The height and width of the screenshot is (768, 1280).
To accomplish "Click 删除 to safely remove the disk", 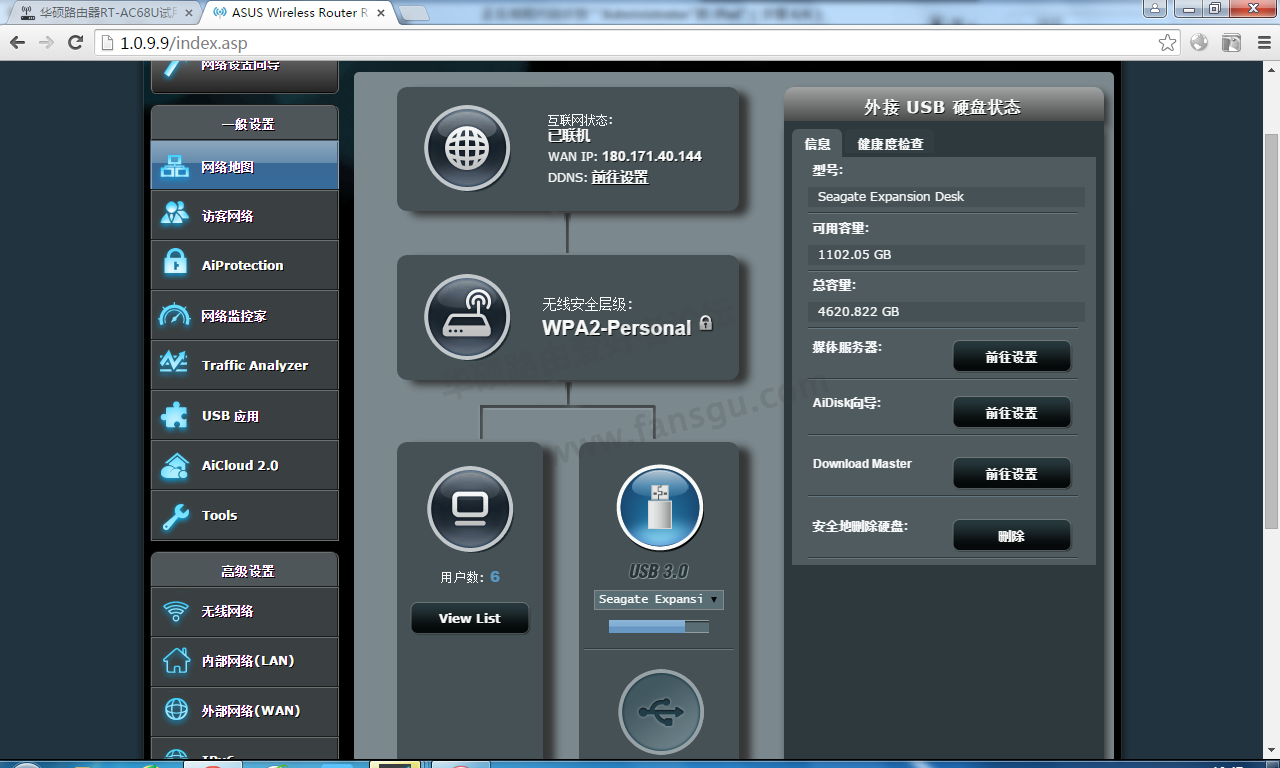I will pos(1012,536).
